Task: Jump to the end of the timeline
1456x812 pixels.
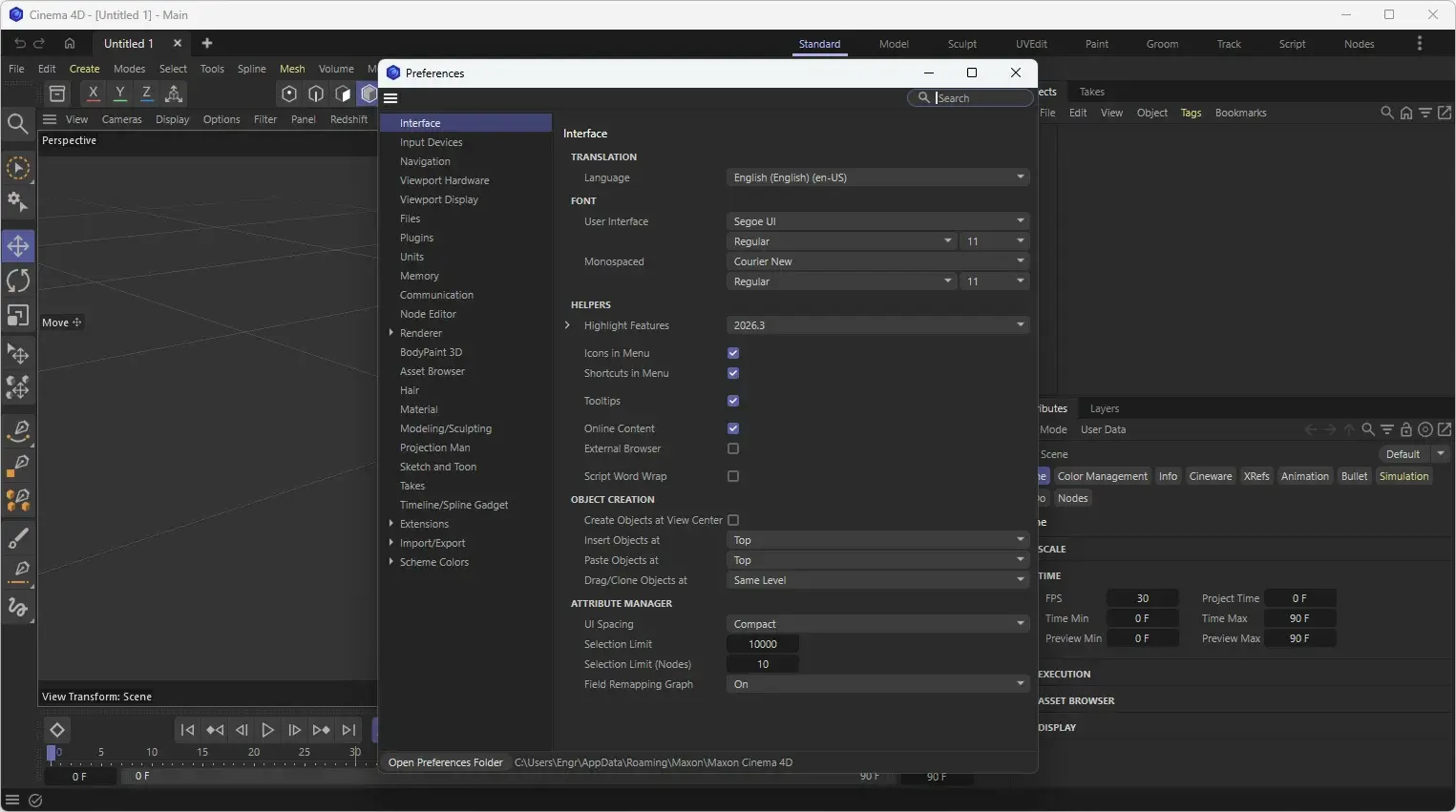Action: 348,730
